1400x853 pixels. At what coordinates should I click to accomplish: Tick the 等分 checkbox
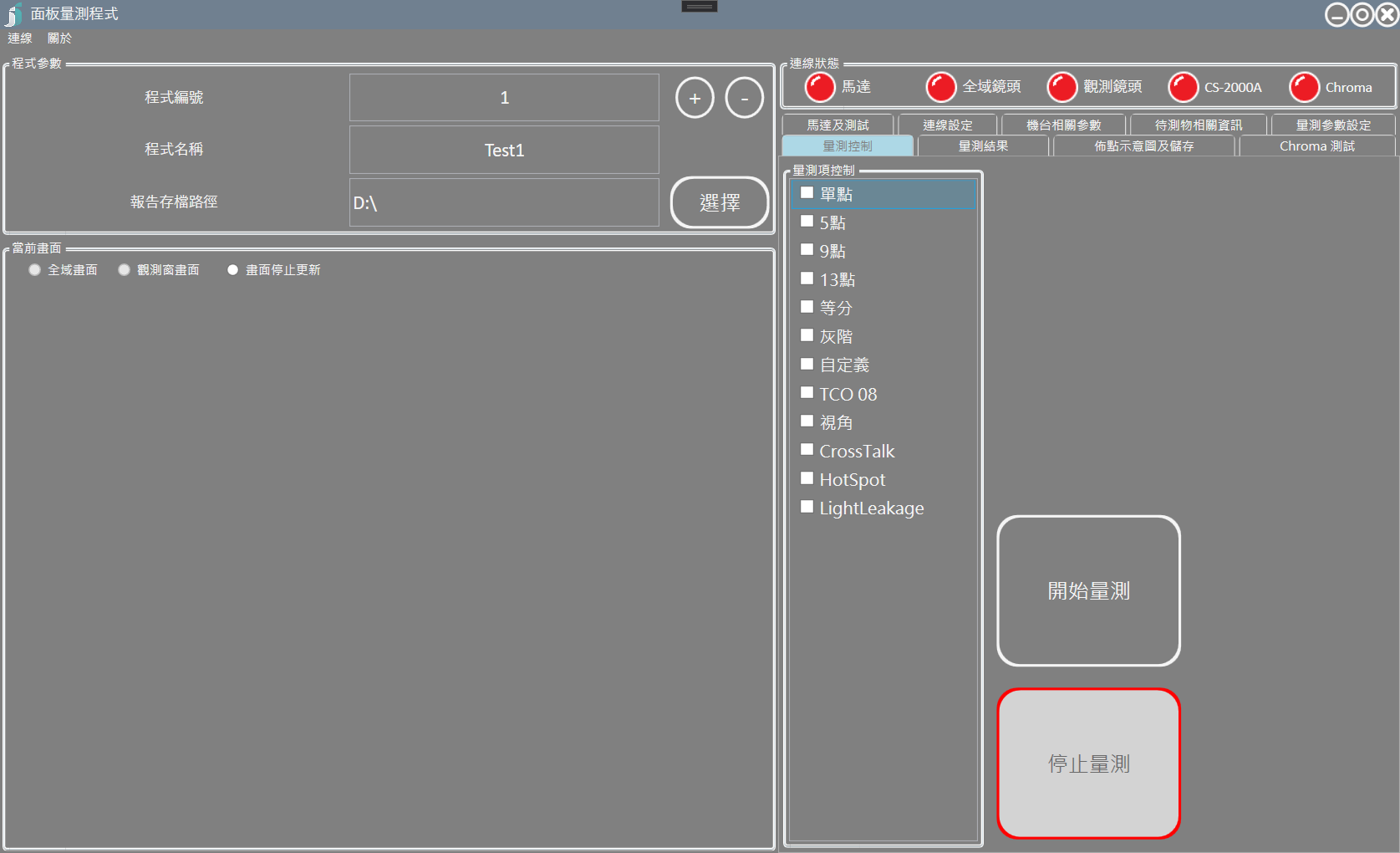click(x=807, y=307)
